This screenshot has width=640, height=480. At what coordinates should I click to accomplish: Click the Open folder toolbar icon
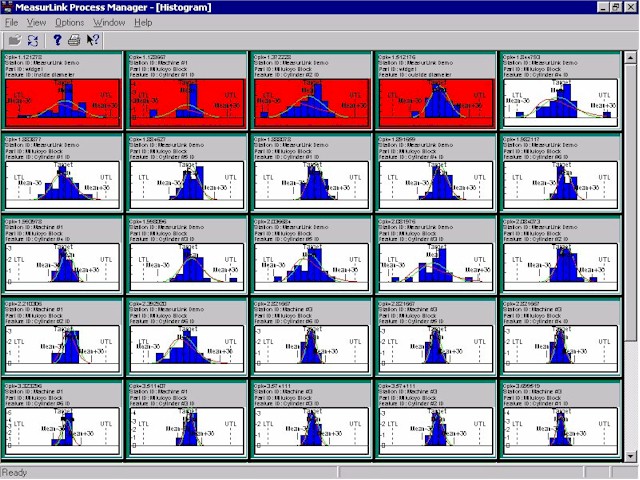coord(13,40)
